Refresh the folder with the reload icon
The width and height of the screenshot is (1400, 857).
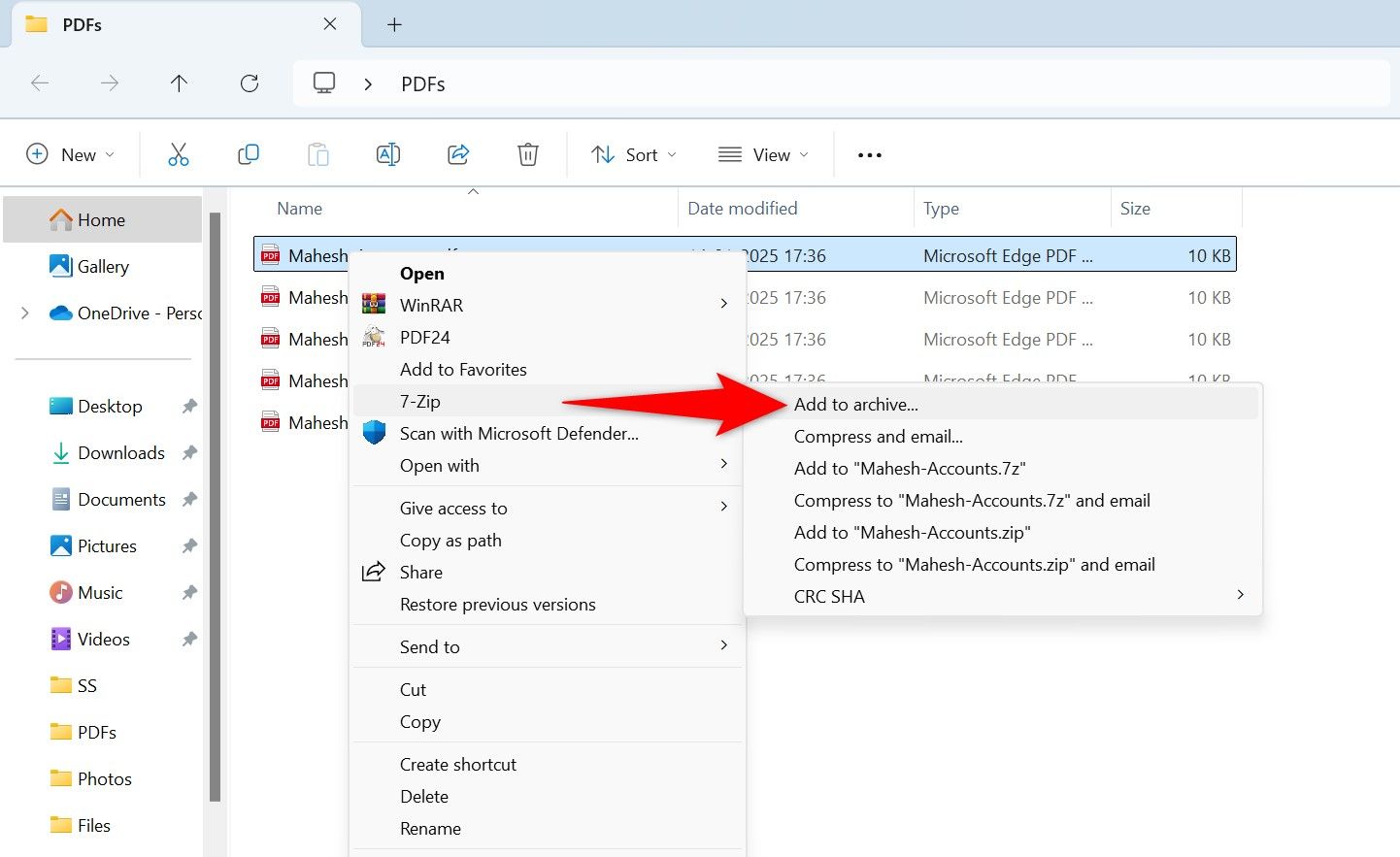[x=249, y=83]
